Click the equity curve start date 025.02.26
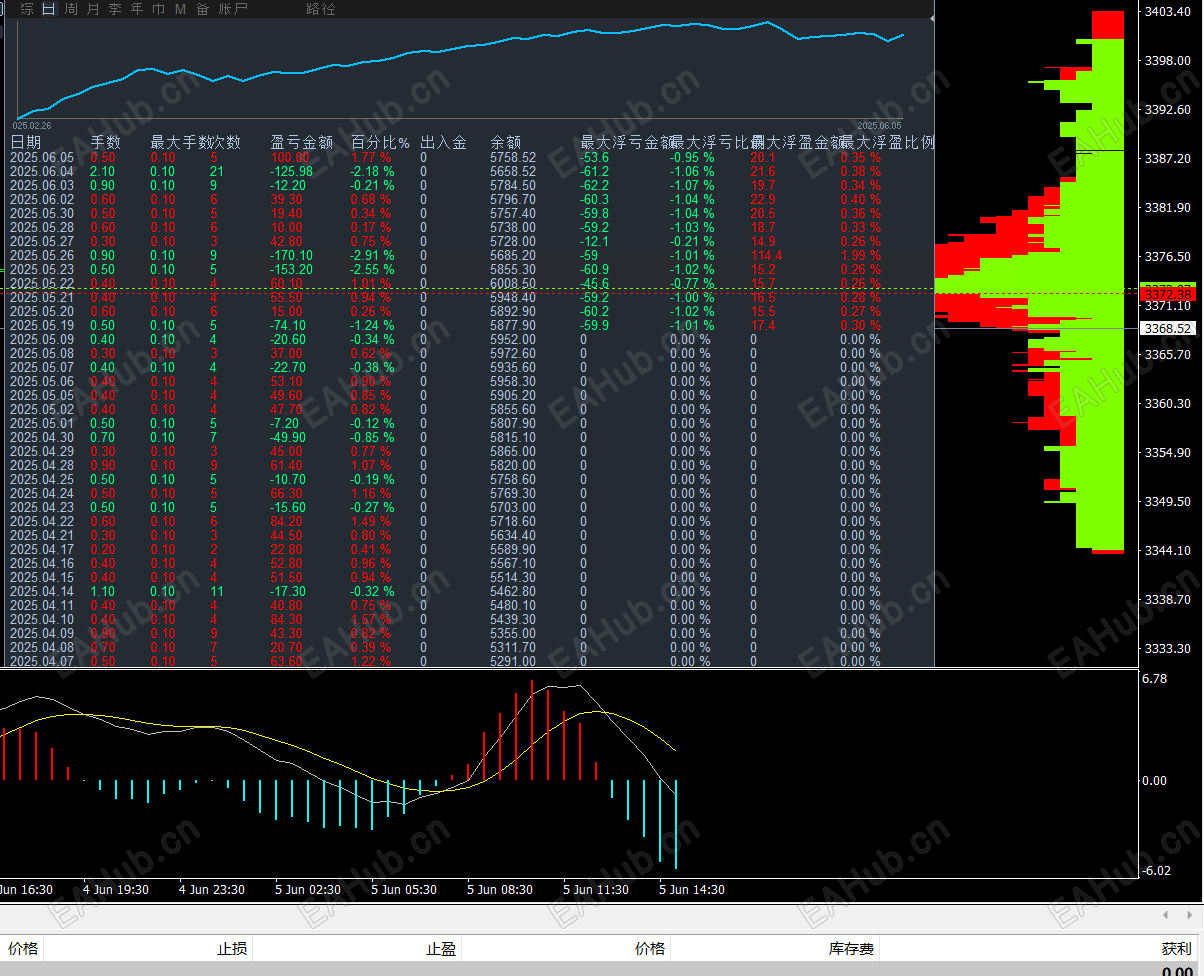The width and height of the screenshot is (1204, 976). click(32, 125)
